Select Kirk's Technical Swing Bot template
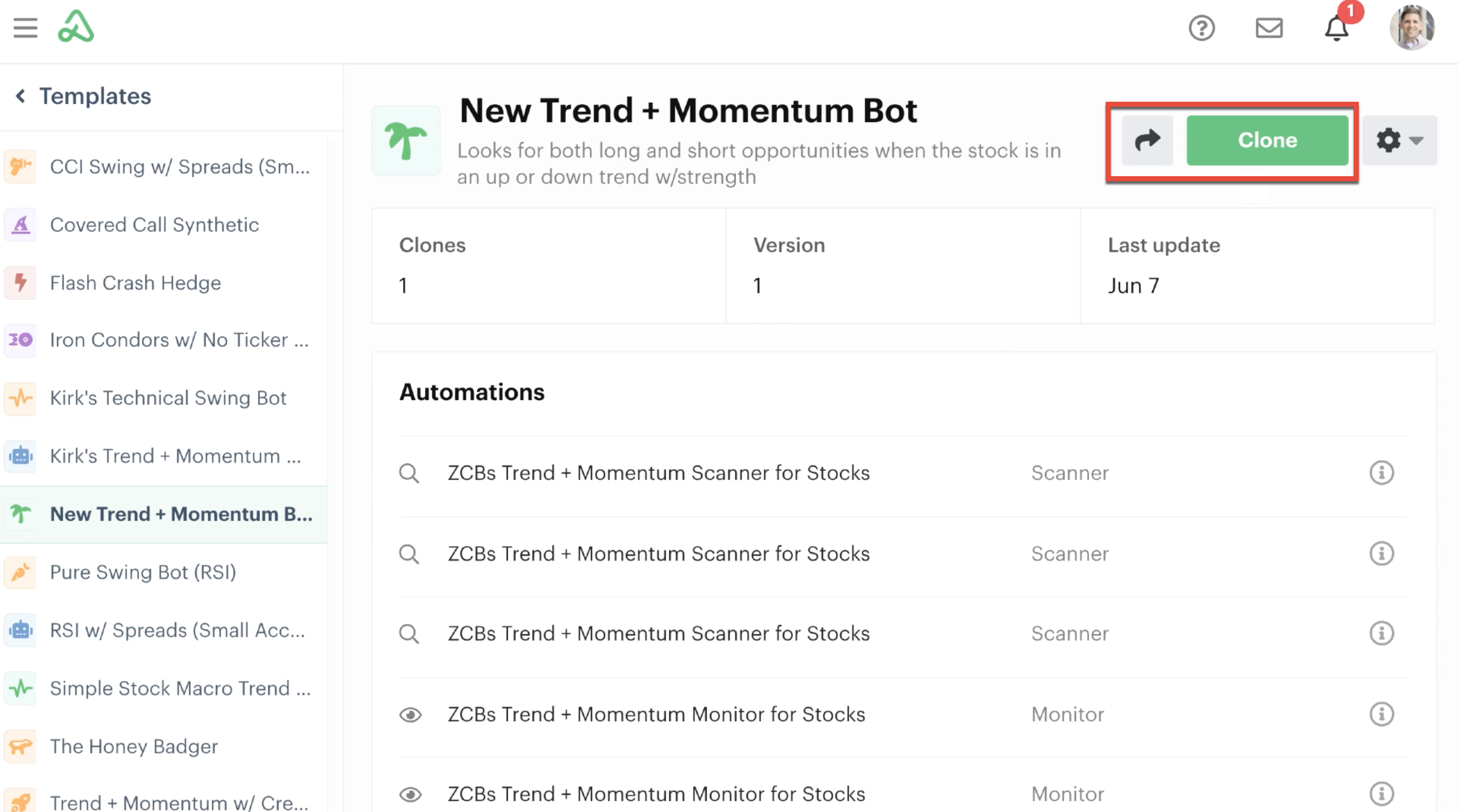 [x=168, y=398]
